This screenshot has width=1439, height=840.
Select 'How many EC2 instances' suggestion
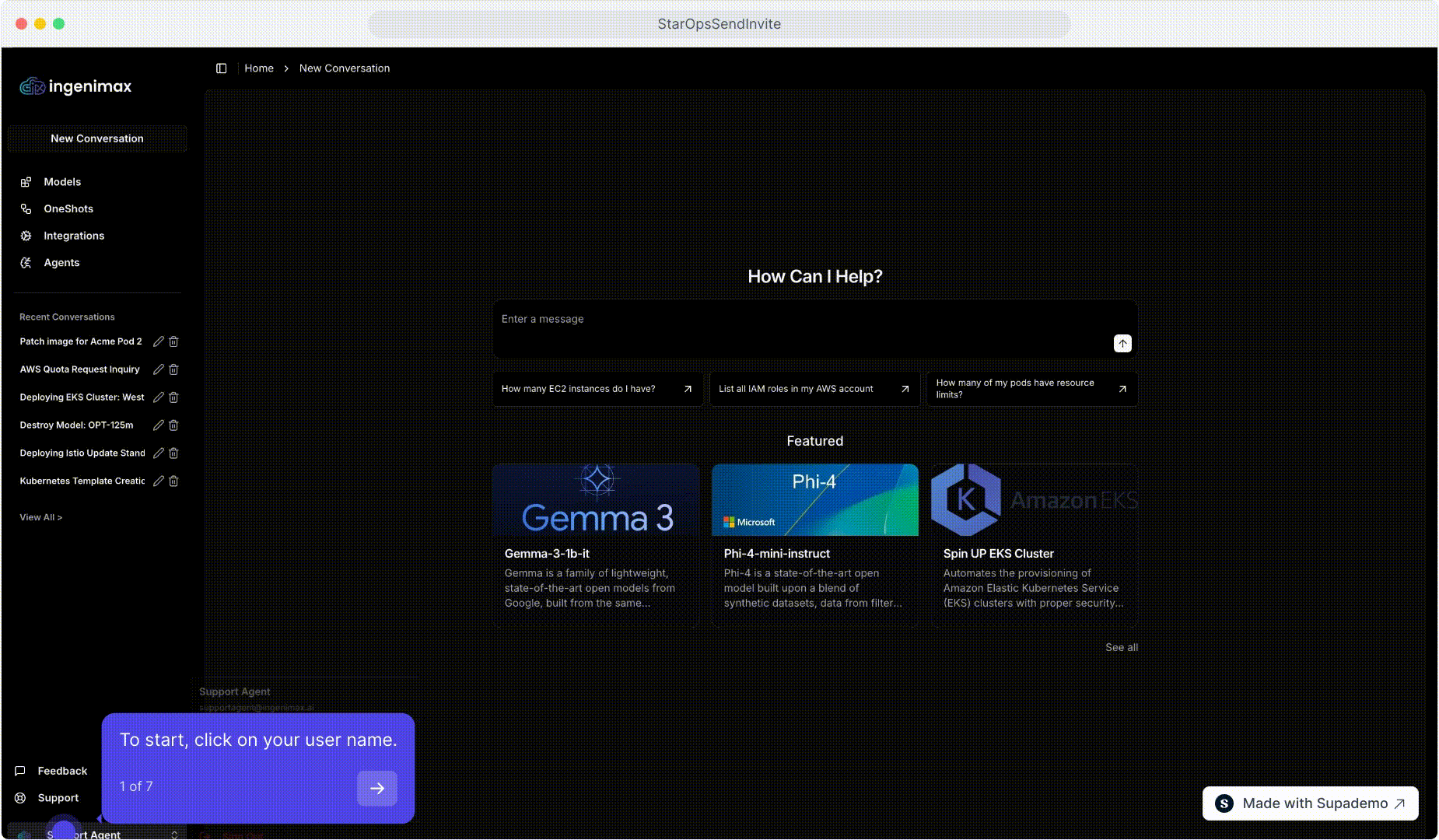(597, 389)
